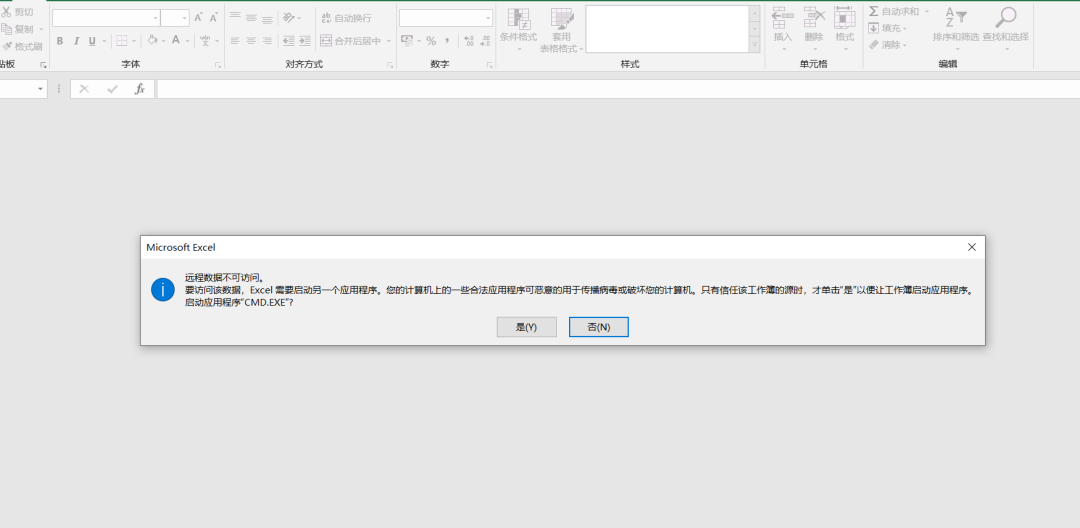Align text left
1080x528 pixels.
point(236,41)
